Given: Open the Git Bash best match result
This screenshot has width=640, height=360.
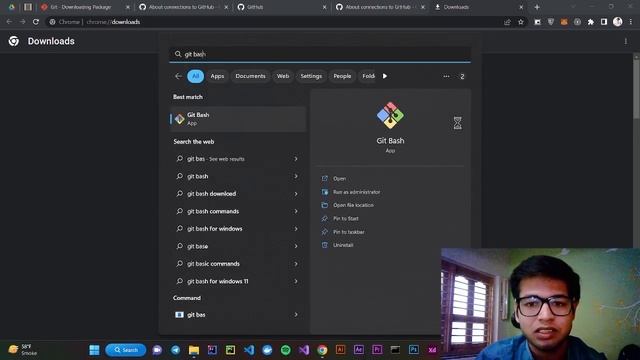Looking at the screenshot, I should pos(238,119).
